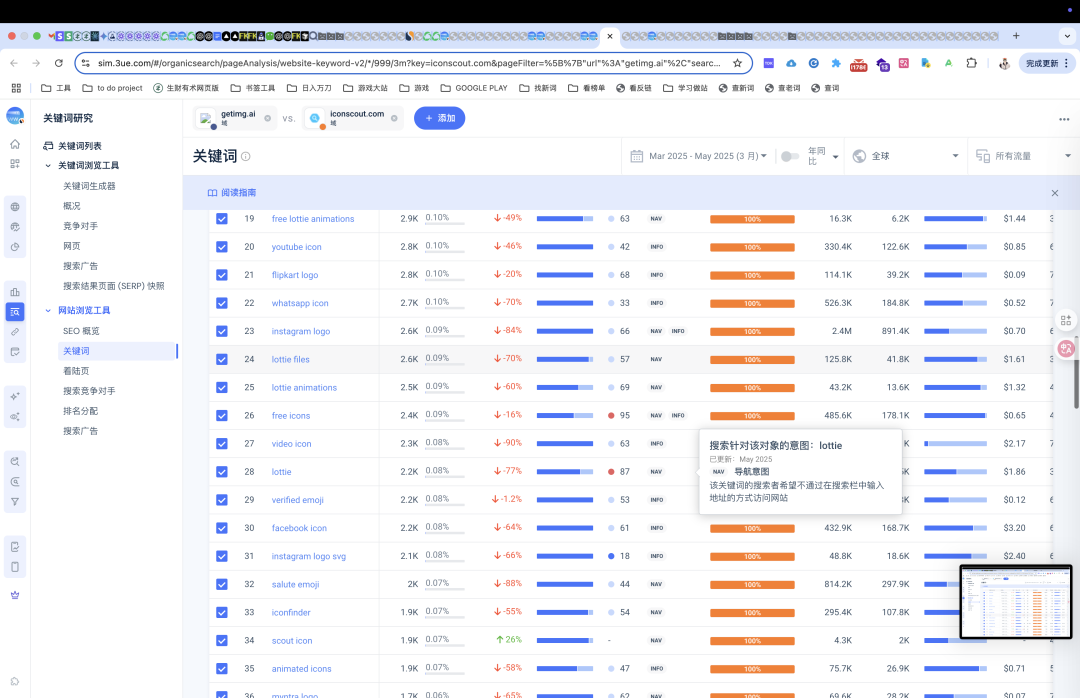The width and height of the screenshot is (1080, 698).
Task: Close the reading guide banner
Action: (1055, 193)
